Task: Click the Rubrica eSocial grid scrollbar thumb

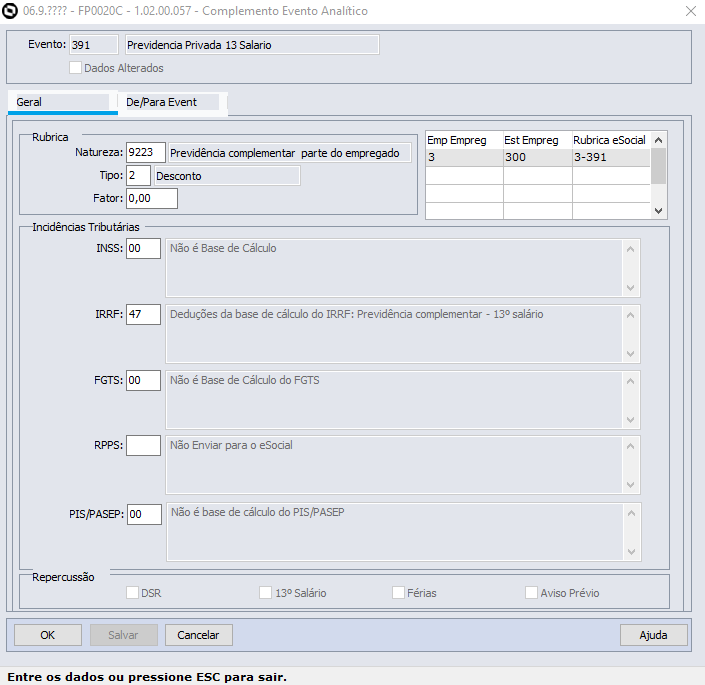Action: click(x=659, y=166)
